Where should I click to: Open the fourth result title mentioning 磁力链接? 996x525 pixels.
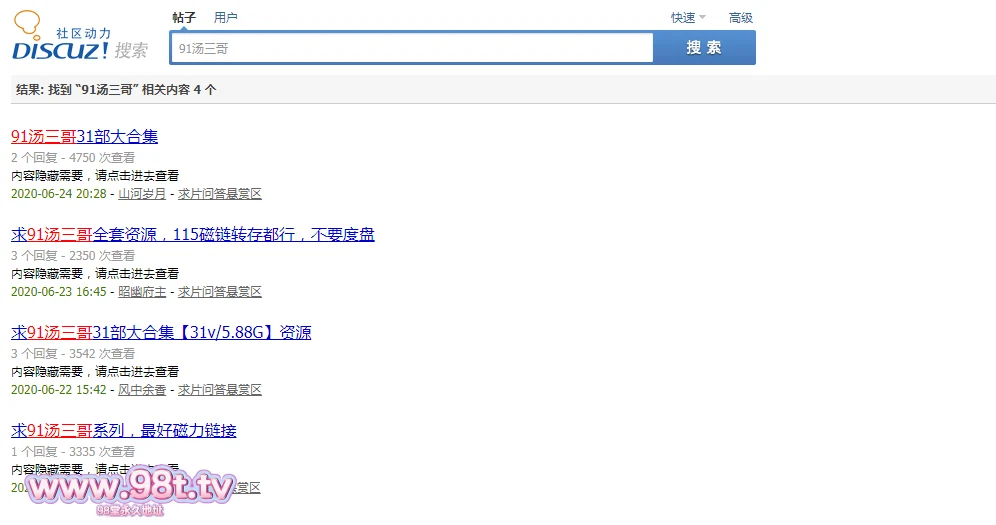[123, 431]
